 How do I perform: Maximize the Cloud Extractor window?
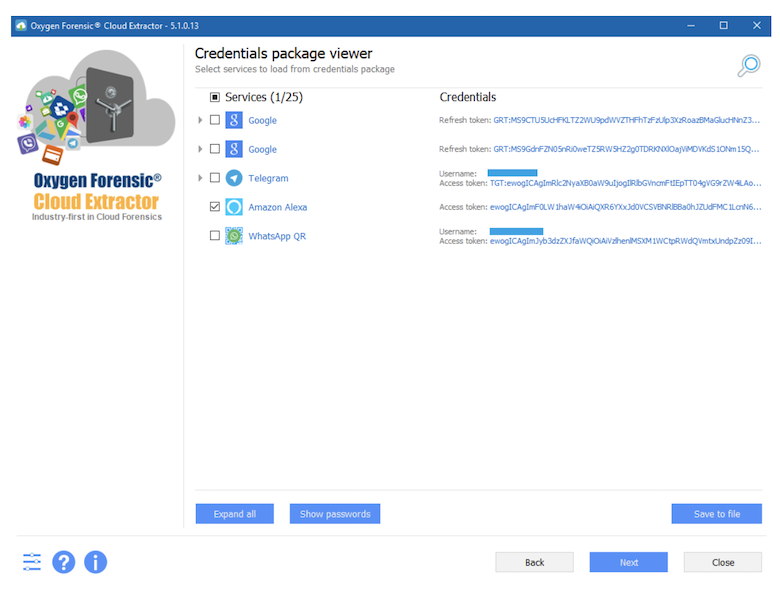click(x=724, y=25)
